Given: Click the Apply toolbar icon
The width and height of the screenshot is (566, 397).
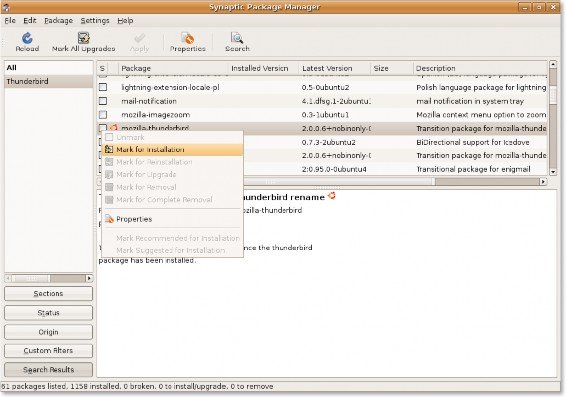Looking at the screenshot, I should coord(139,38).
